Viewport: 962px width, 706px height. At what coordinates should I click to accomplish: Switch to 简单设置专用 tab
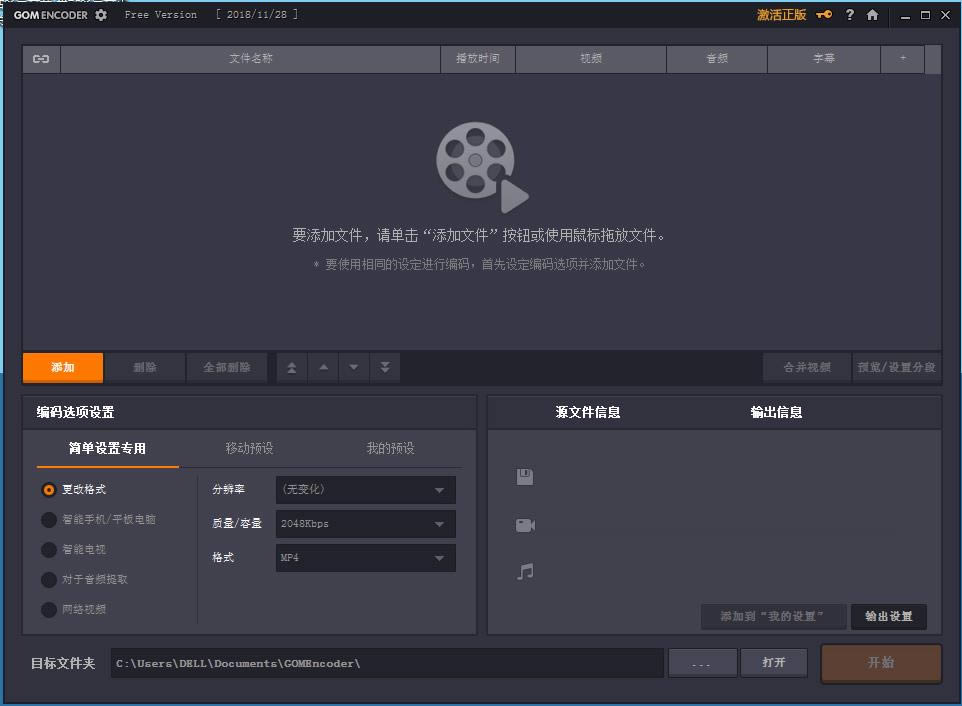tap(107, 448)
